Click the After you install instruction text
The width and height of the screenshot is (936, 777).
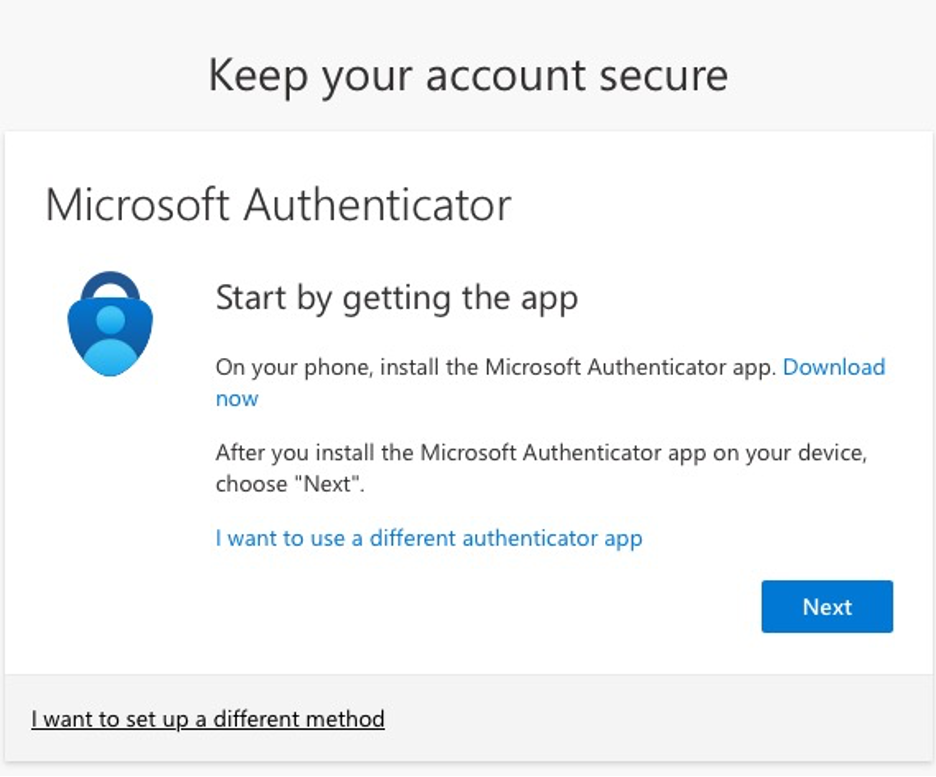click(x=541, y=468)
